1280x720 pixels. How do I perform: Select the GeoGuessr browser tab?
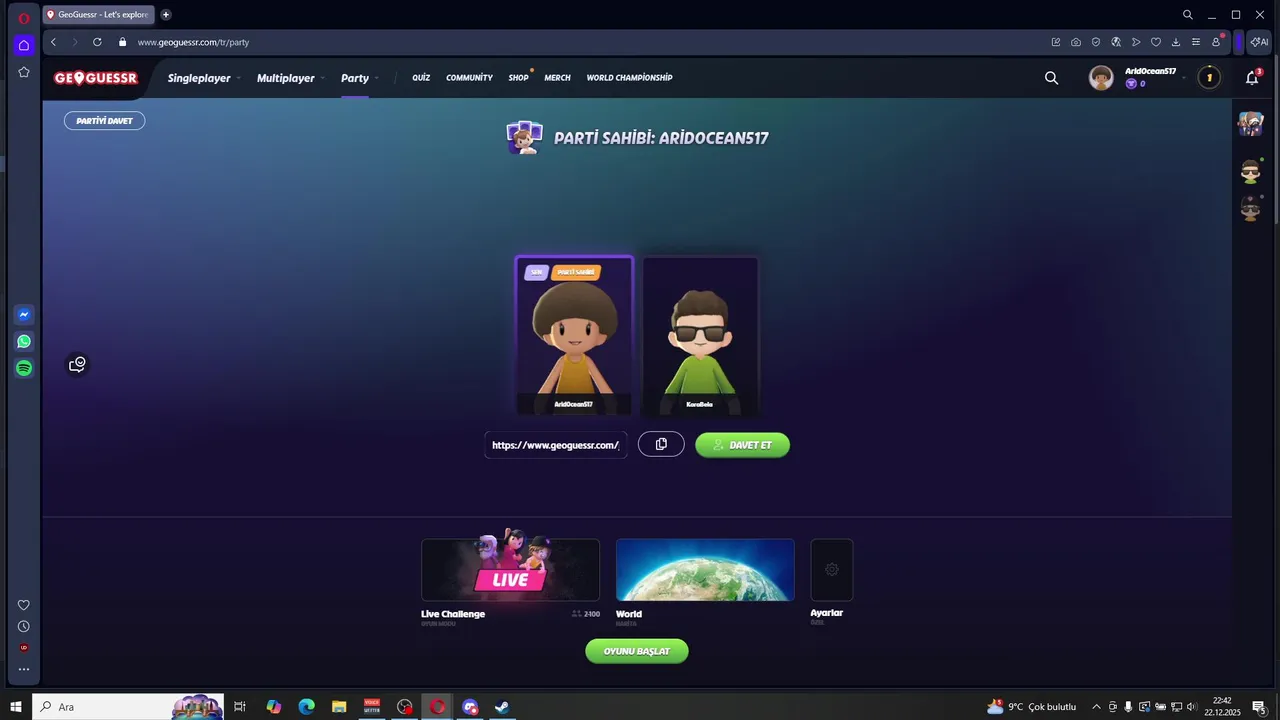(98, 15)
